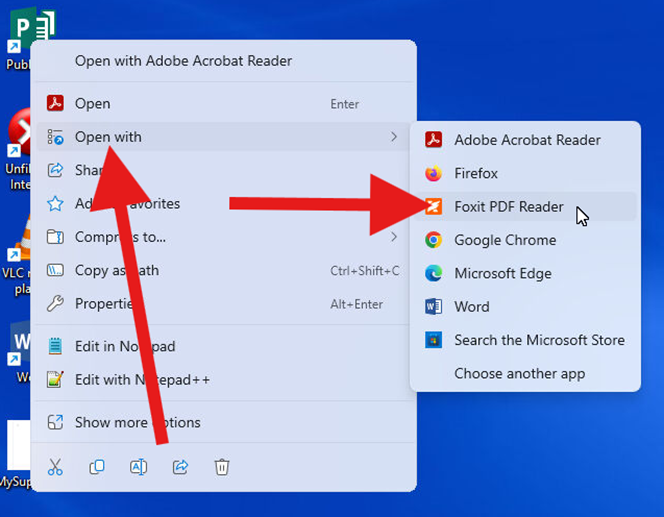The width and height of the screenshot is (664, 517).
Task: Click Choose another app
Action: pos(519,374)
